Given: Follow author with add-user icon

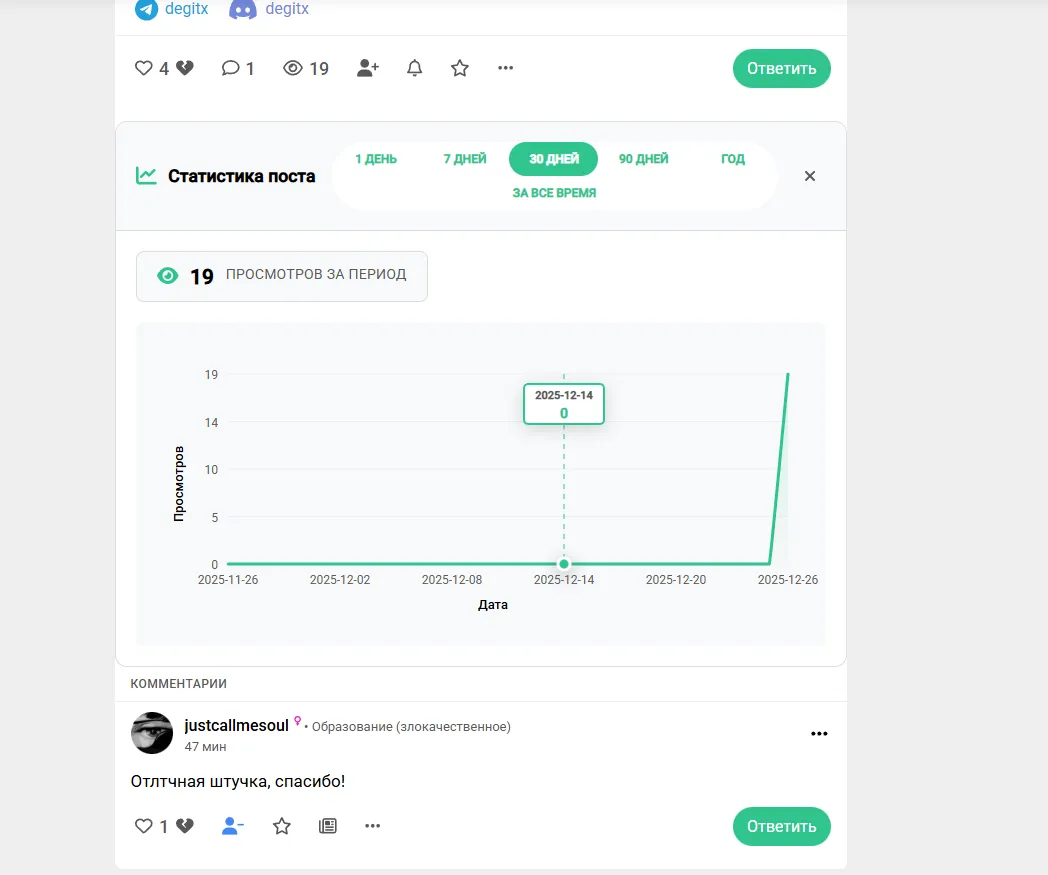Looking at the screenshot, I should point(368,68).
